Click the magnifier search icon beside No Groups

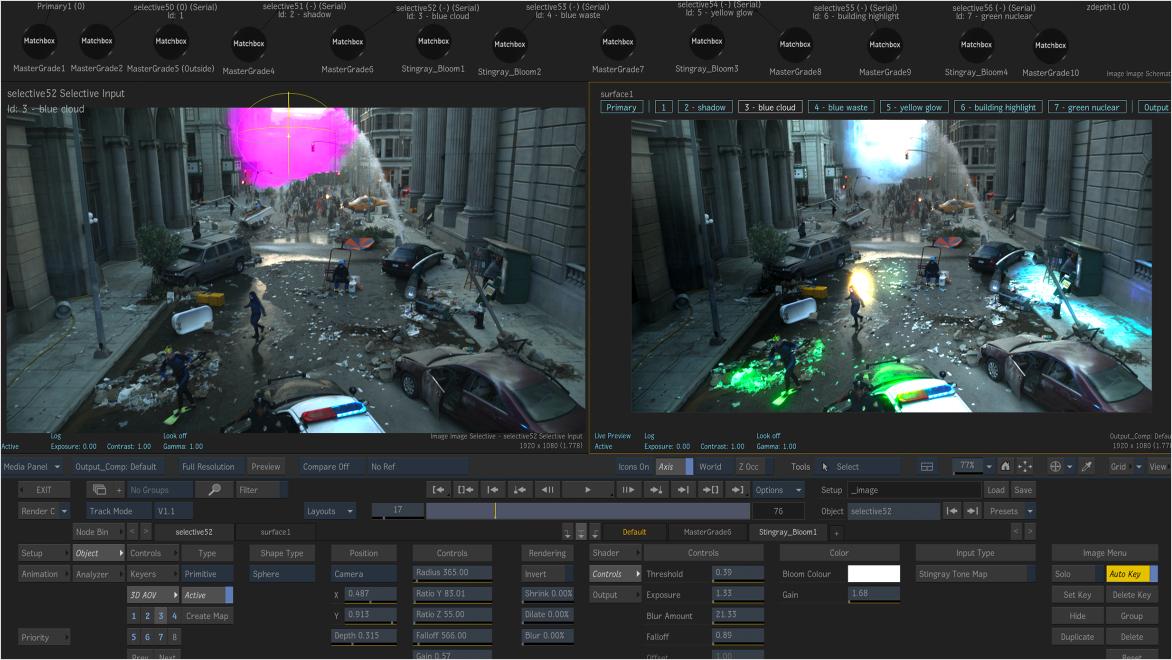pyautogui.click(x=215, y=490)
